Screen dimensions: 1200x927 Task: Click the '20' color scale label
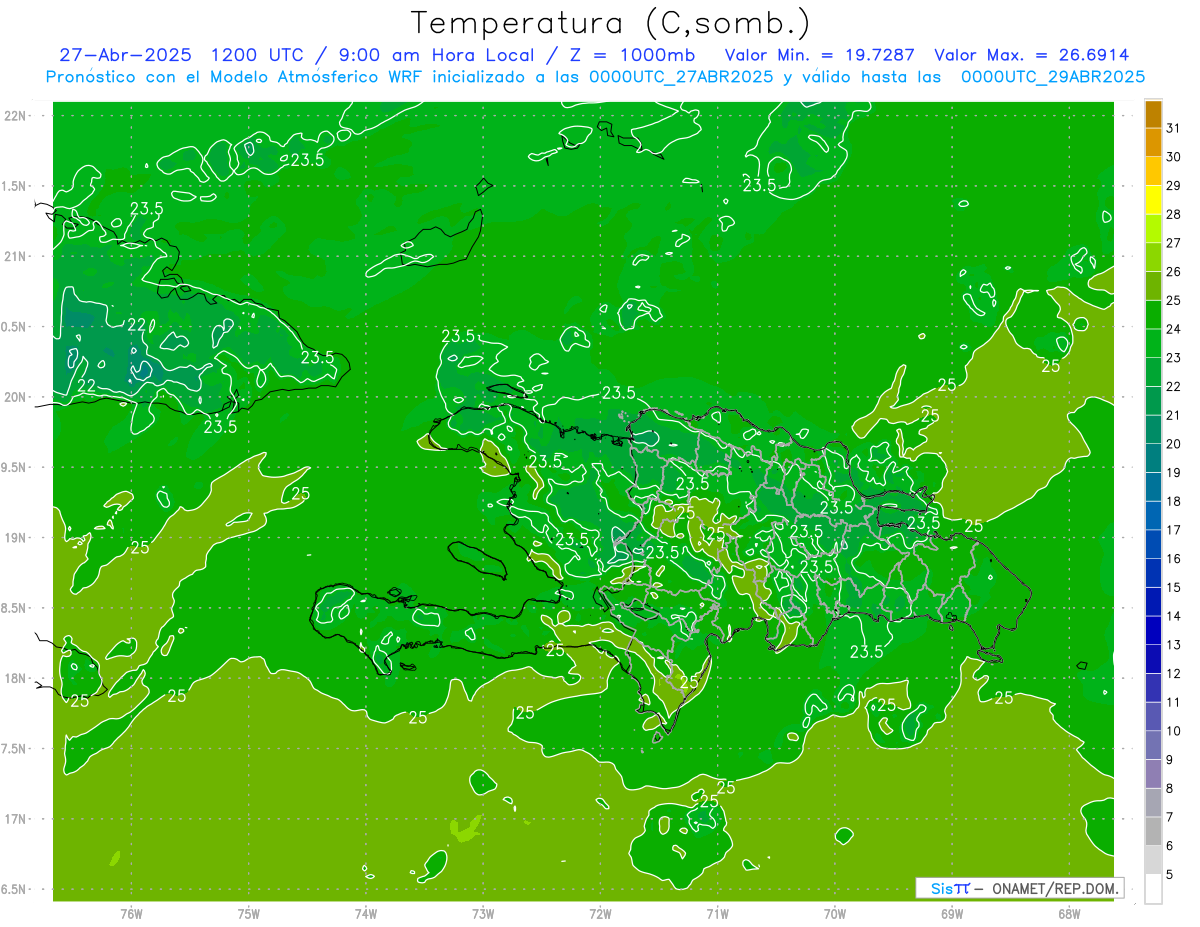click(x=1173, y=444)
